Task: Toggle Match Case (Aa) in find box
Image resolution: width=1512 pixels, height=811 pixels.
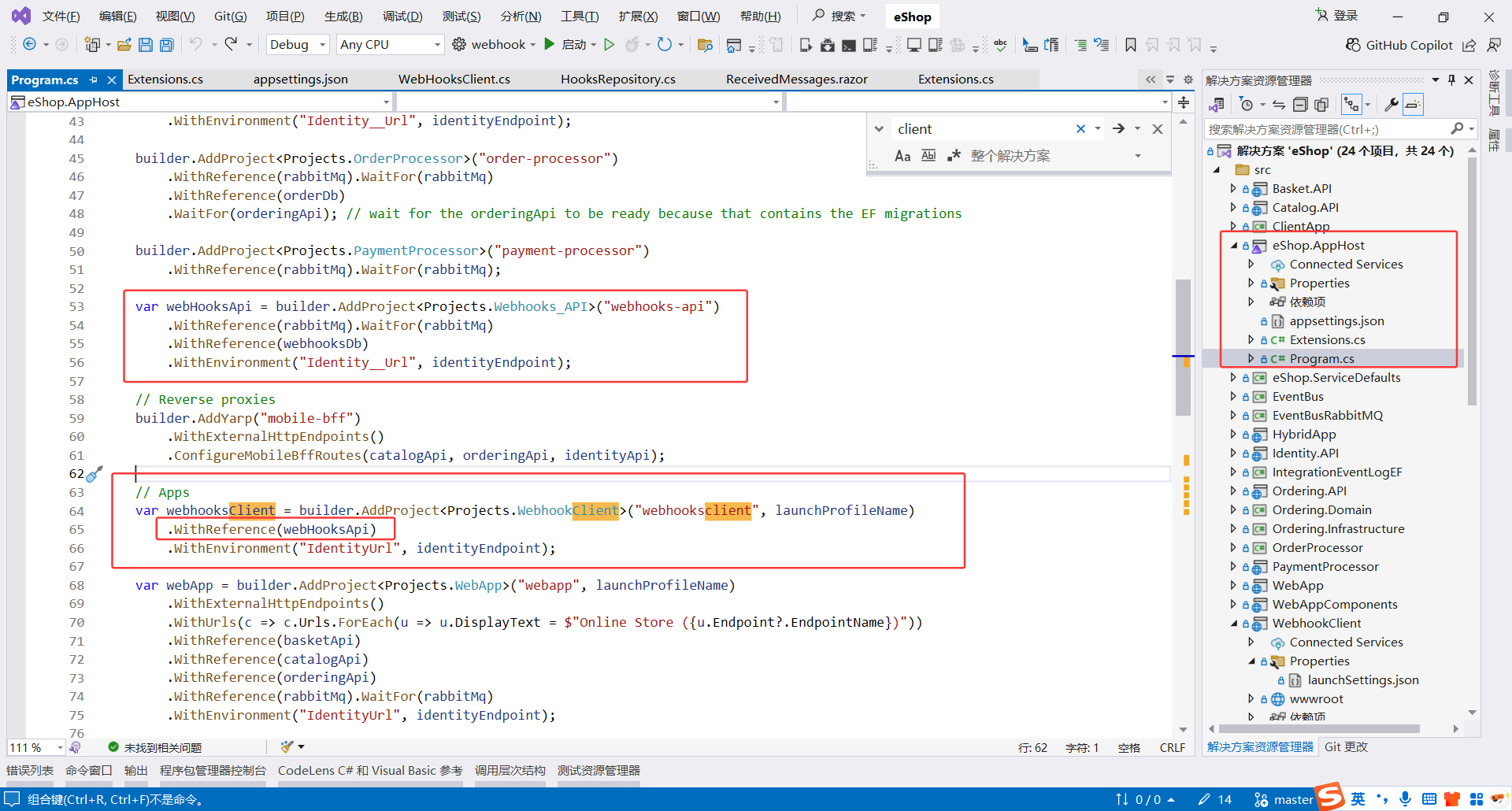Action: click(x=902, y=156)
